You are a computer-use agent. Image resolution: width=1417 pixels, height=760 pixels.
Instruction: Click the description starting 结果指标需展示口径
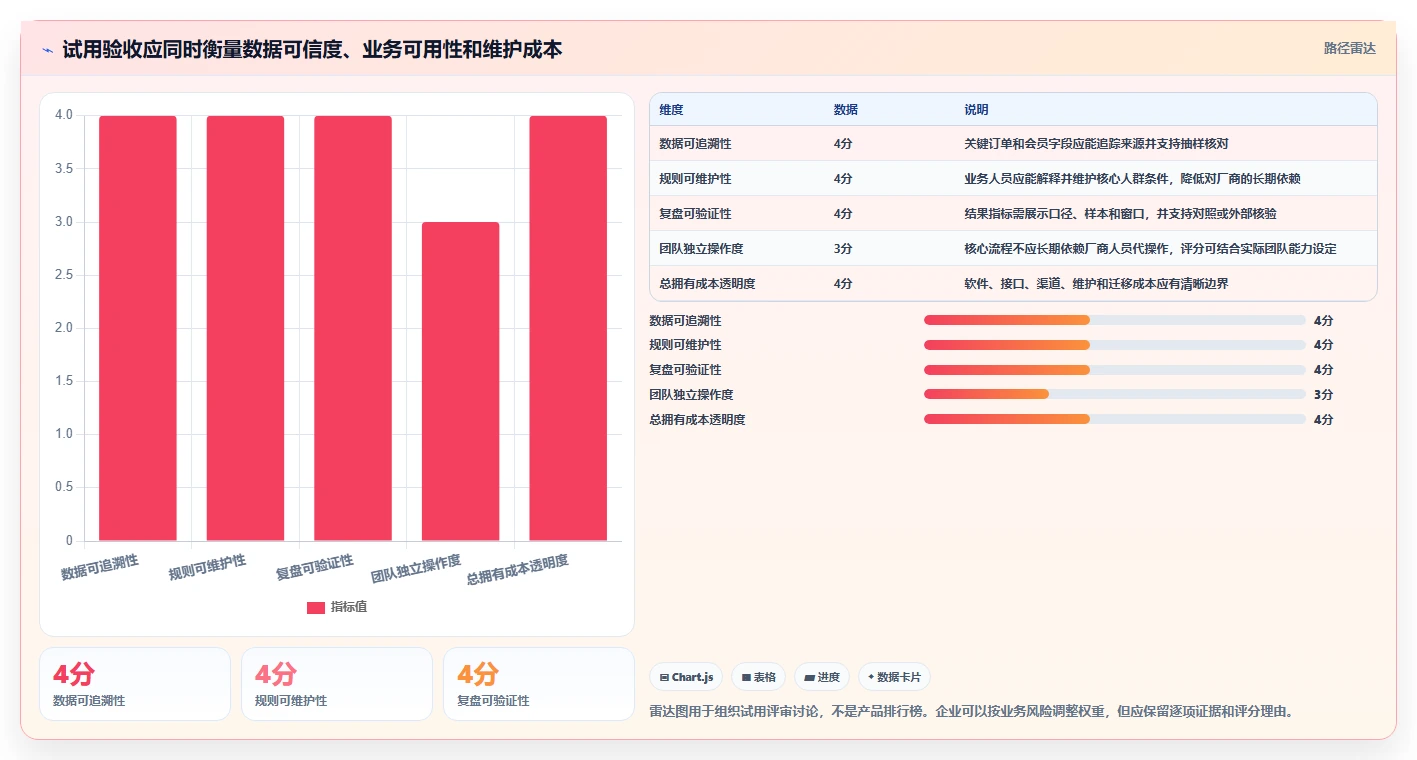1120,214
